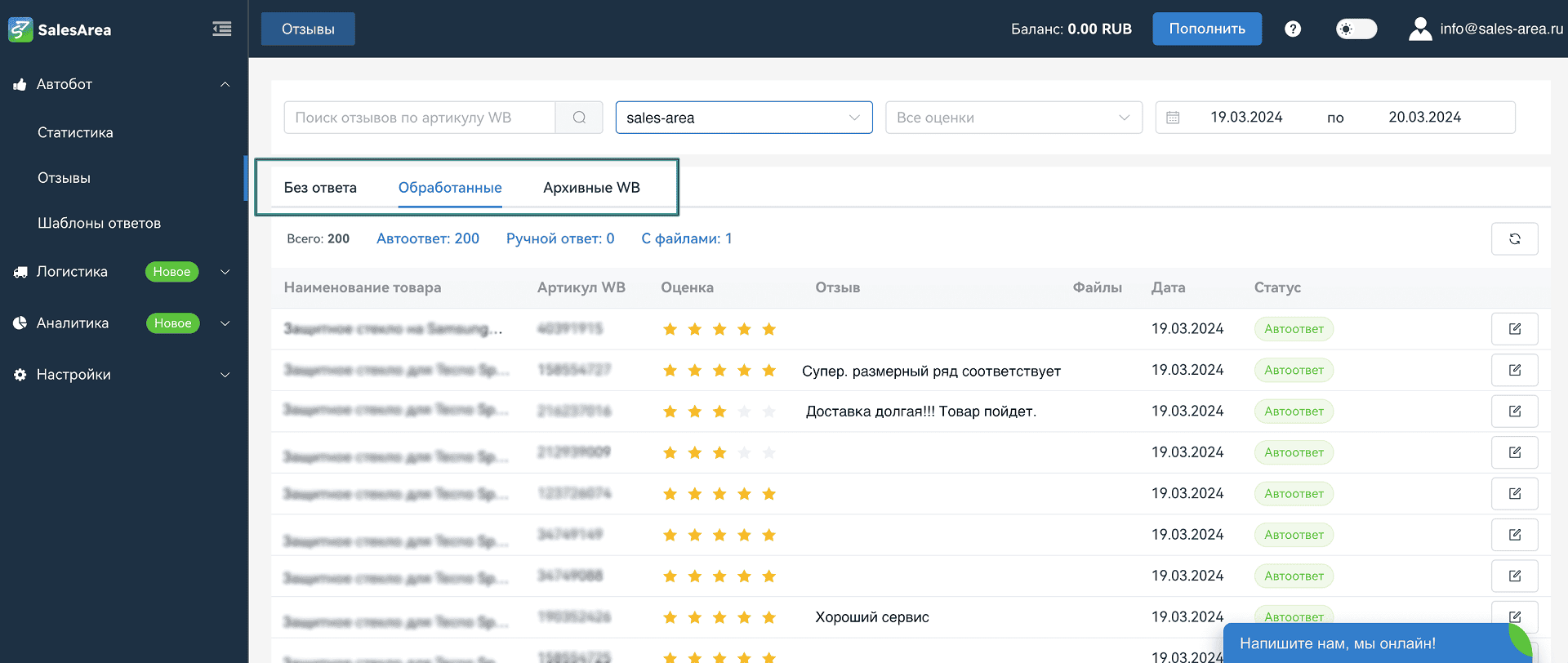
Task: Click the 'Артикул WB' column header
Action: point(581,287)
